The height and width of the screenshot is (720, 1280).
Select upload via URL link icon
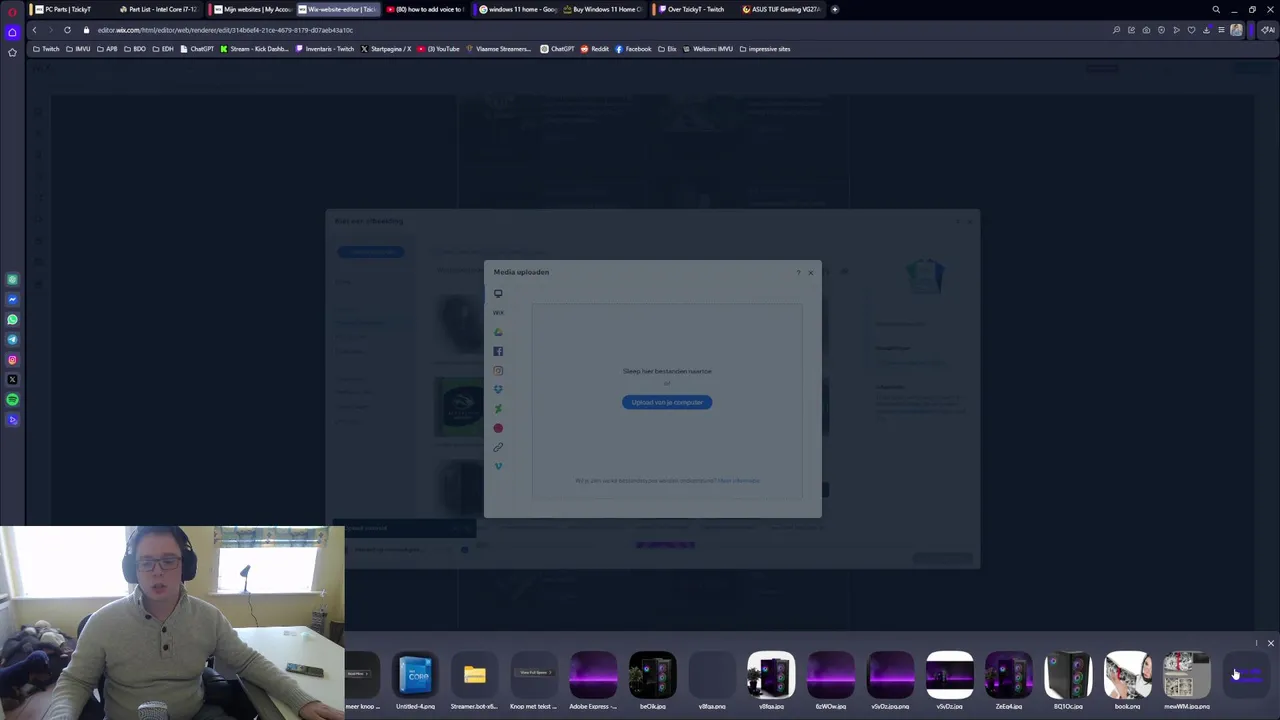pyautogui.click(x=498, y=447)
